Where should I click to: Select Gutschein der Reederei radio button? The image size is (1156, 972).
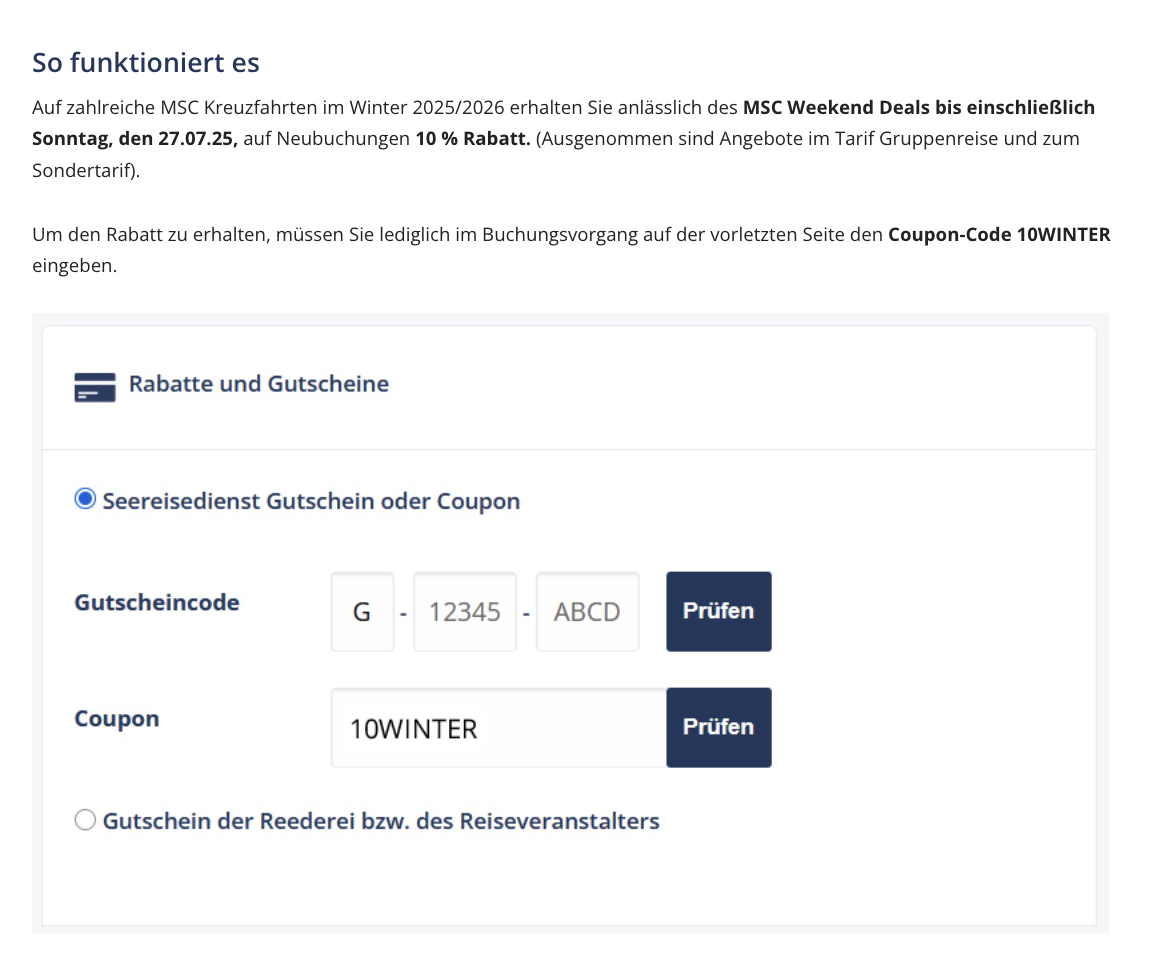[86, 819]
